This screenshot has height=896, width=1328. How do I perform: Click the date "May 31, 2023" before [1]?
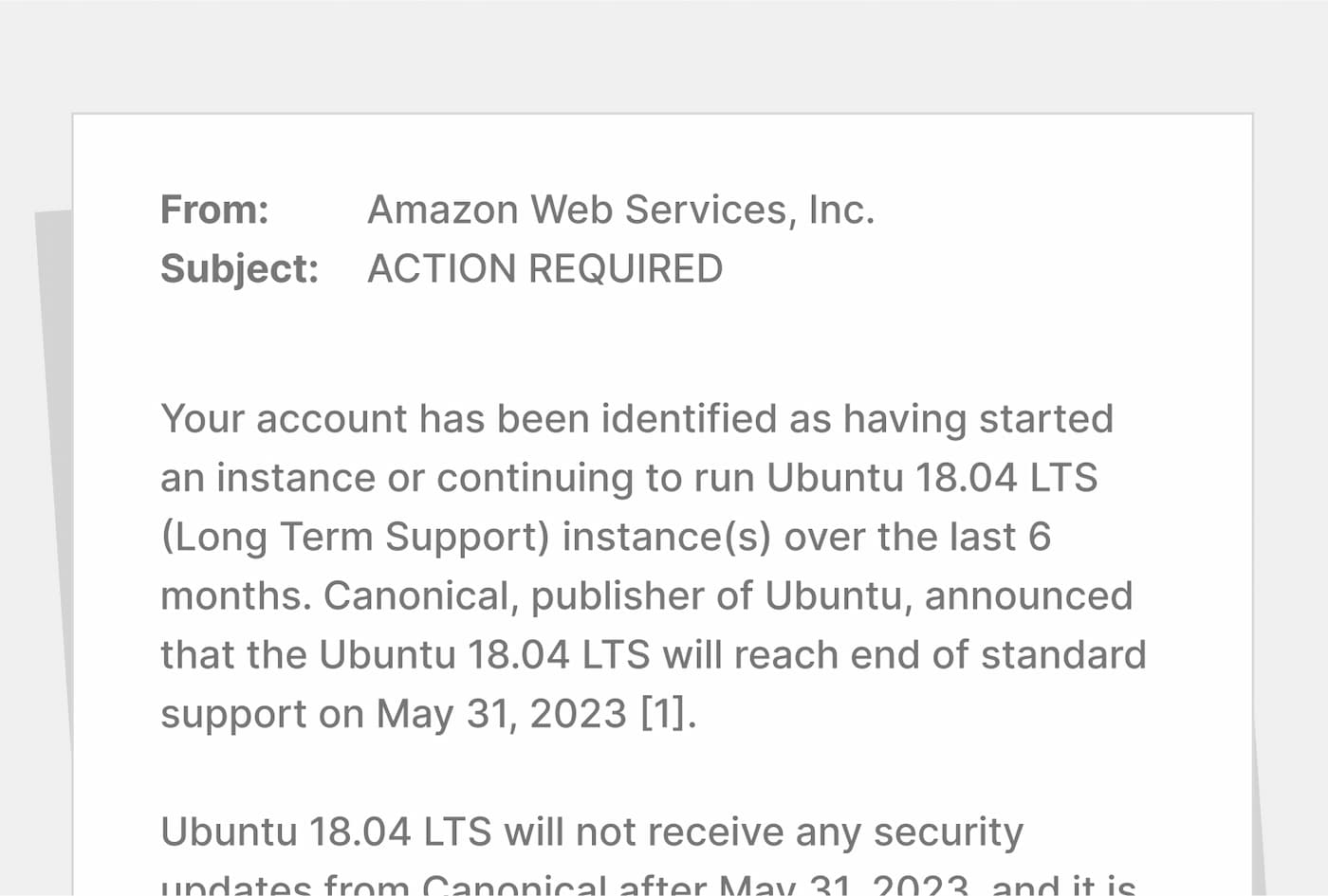point(502,714)
